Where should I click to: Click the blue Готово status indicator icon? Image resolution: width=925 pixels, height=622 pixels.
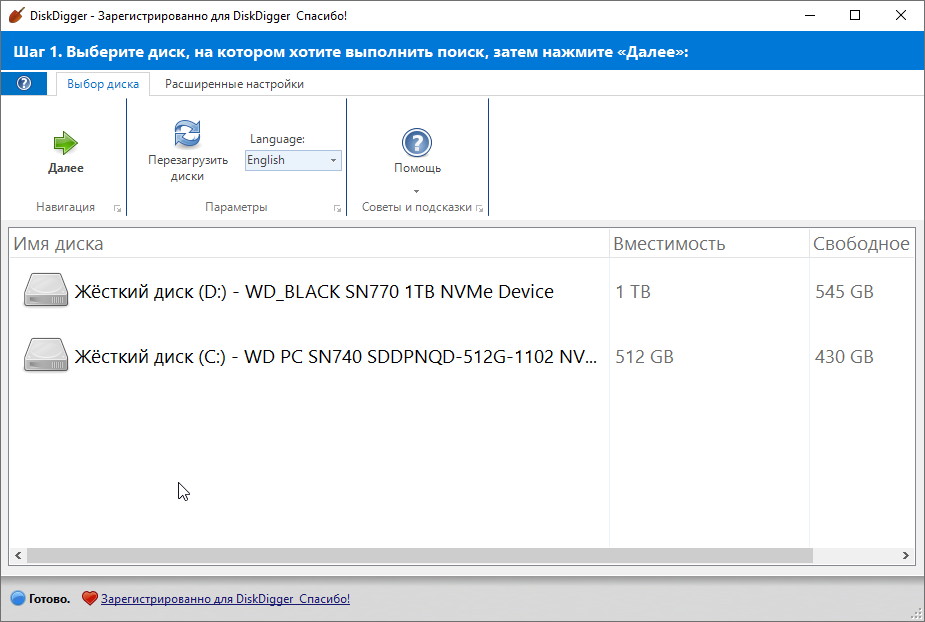[x=18, y=598]
